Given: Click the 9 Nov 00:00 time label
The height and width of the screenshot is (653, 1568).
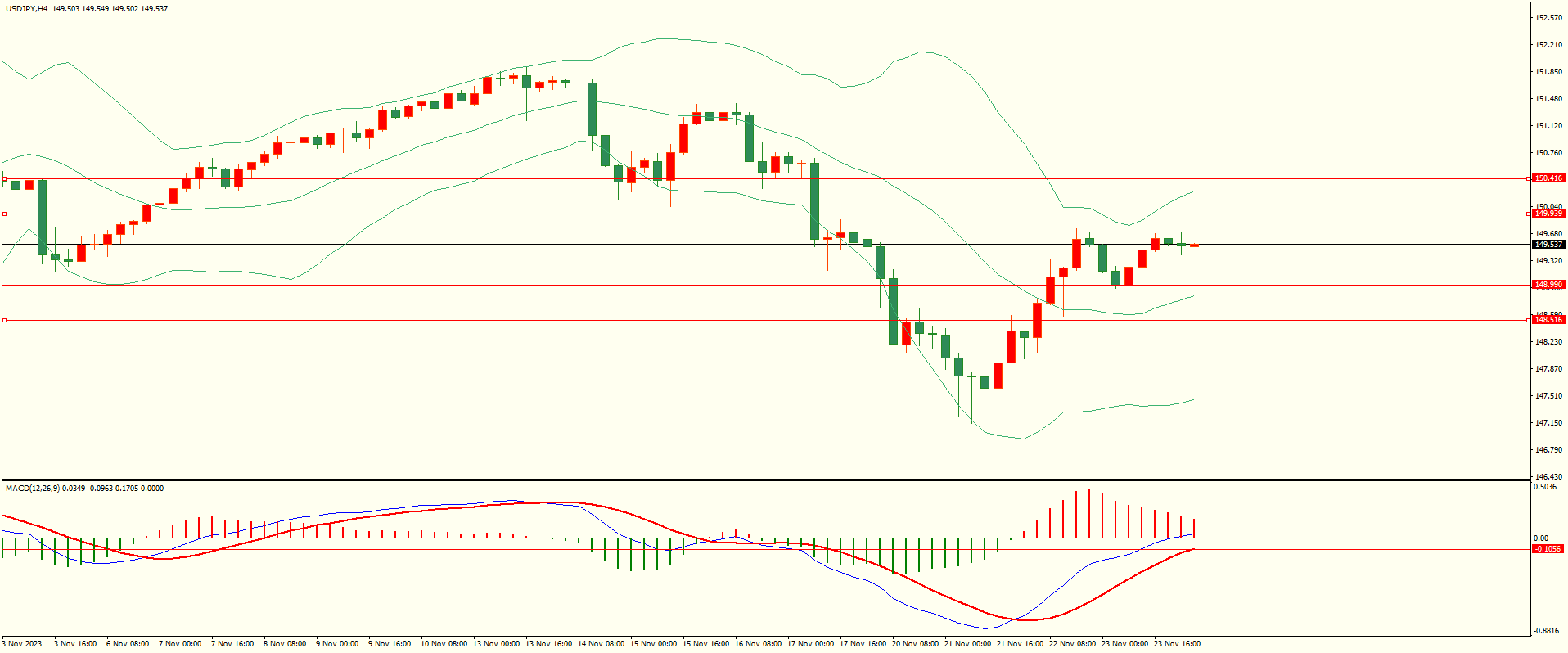Looking at the screenshot, I should pyautogui.click(x=337, y=644).
